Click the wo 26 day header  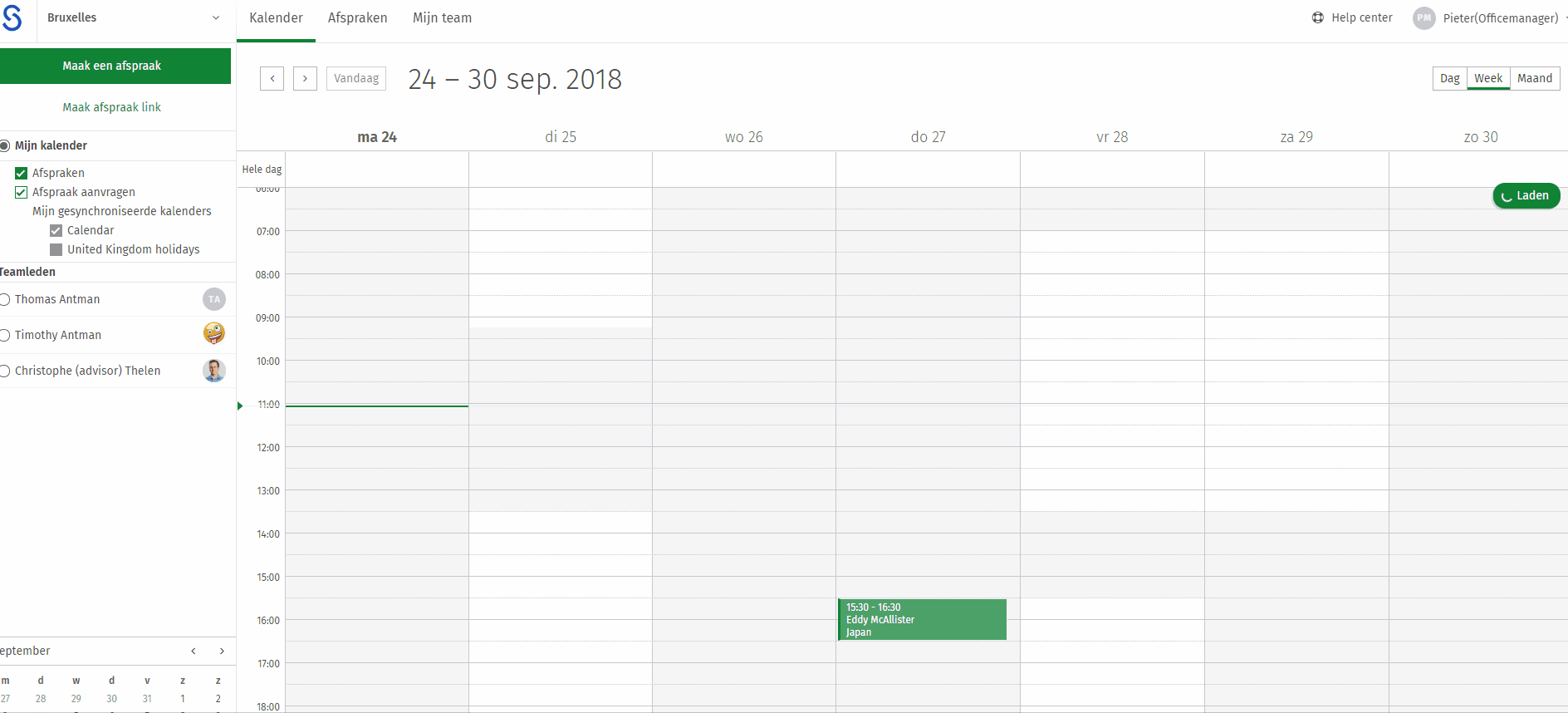point(744,137)
